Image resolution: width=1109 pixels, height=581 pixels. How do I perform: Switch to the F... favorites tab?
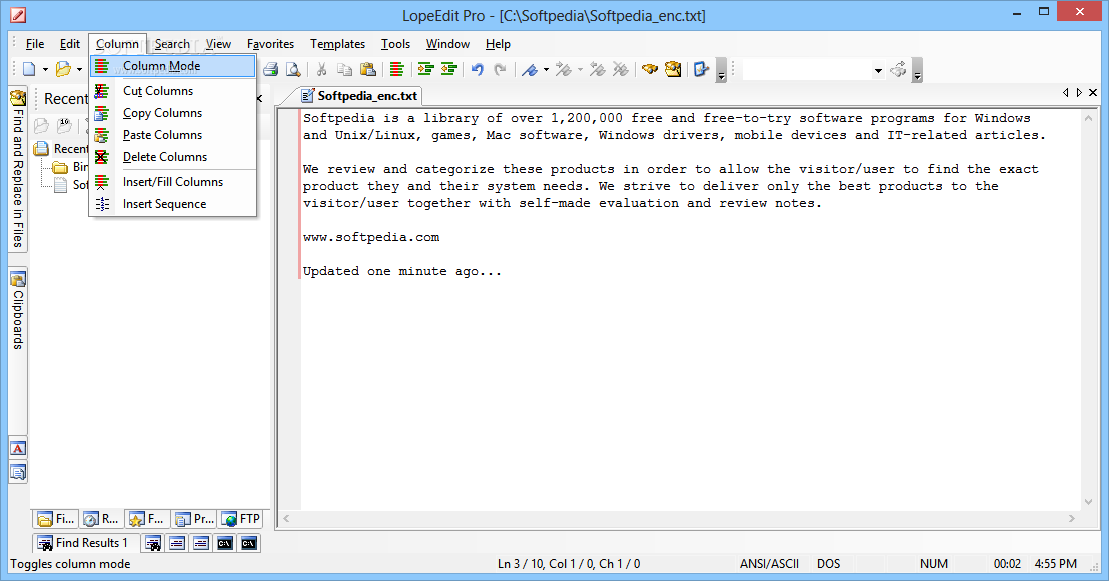(146, 519)
